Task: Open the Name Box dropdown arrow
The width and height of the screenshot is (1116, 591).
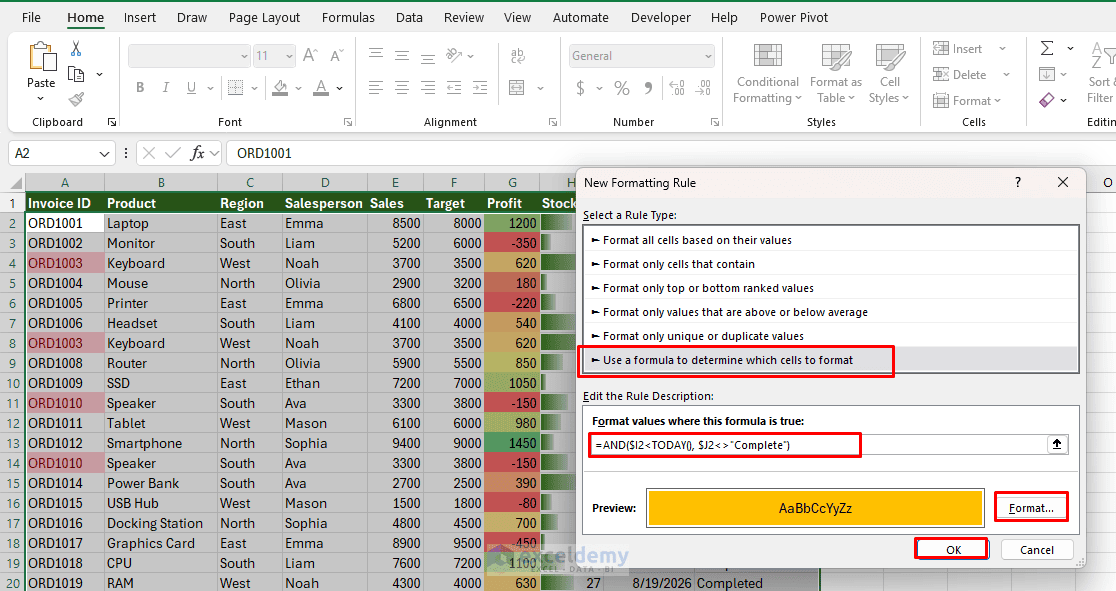Action: 104,153
